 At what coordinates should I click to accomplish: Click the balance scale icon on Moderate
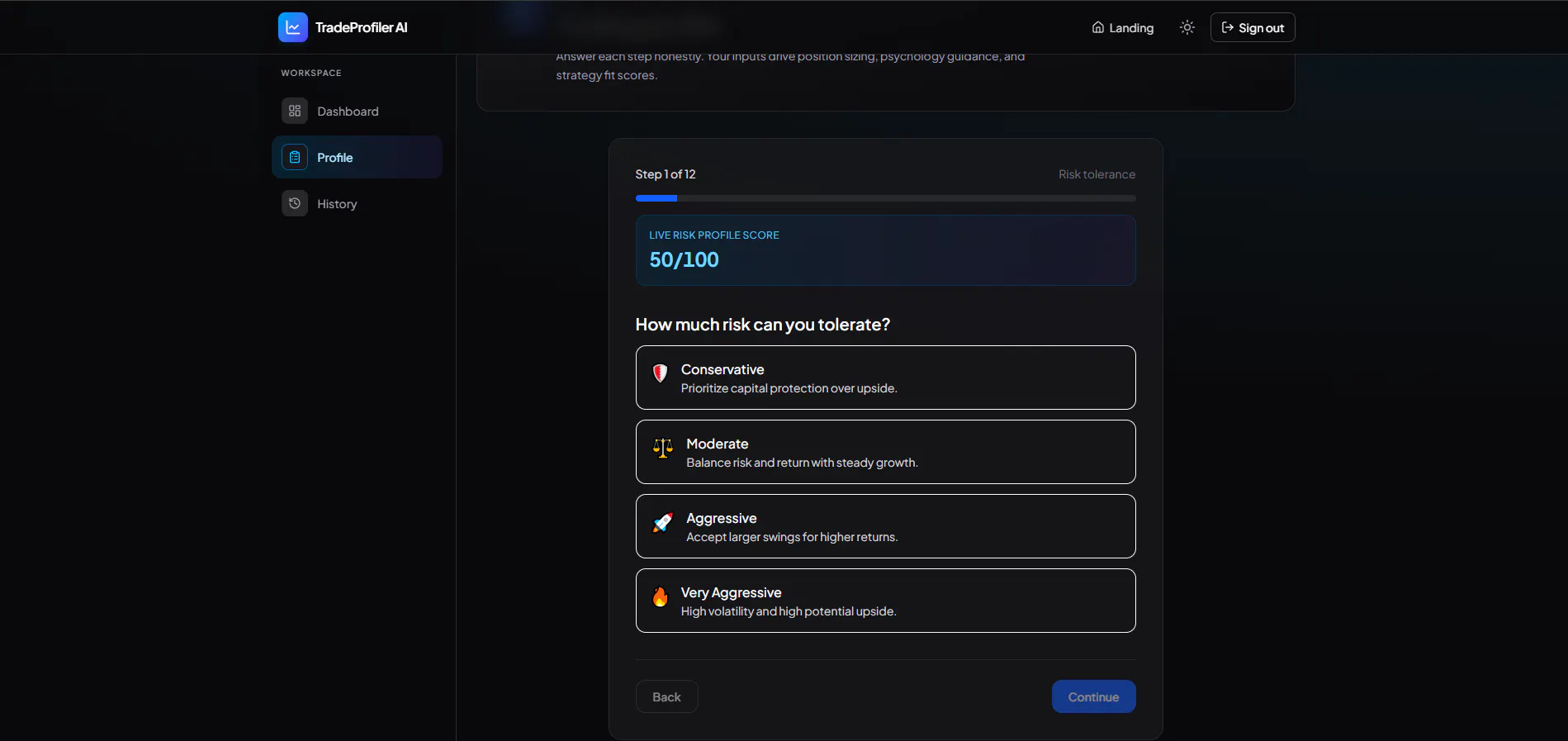[x=662, y=448]
